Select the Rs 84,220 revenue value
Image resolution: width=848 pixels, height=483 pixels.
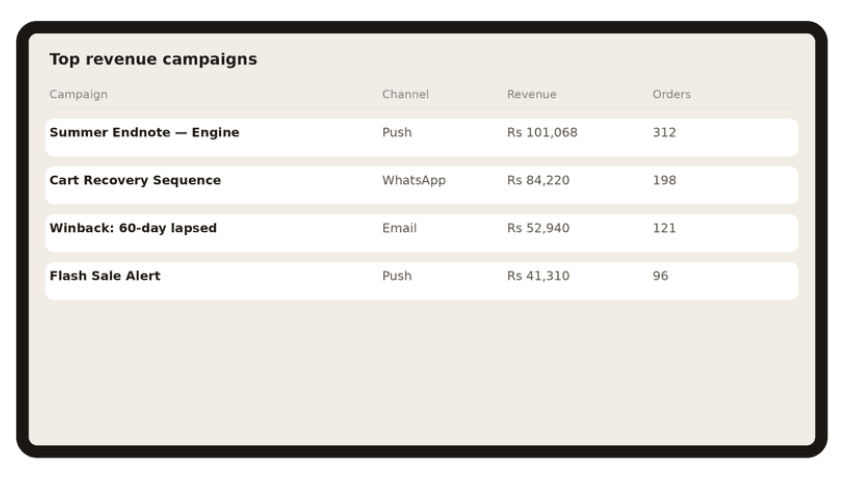[538, 180]
